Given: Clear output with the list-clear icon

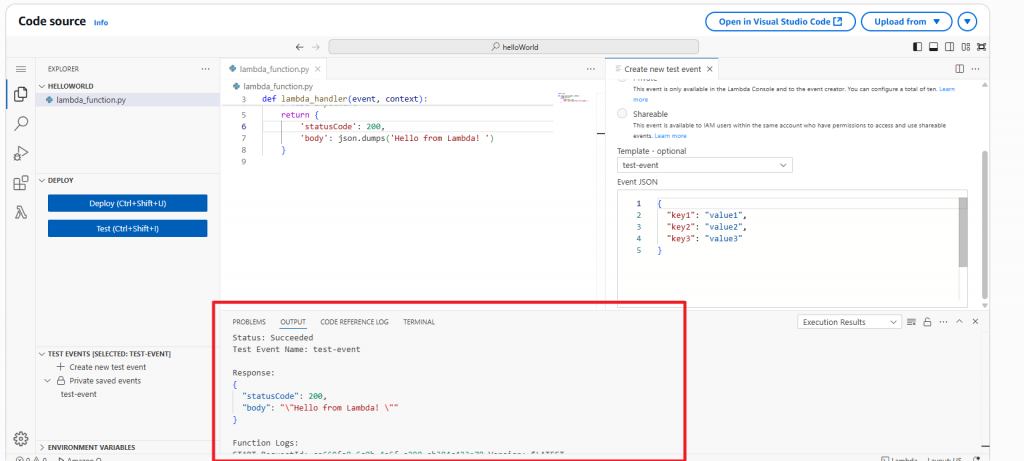Looking at the screenshot, I should [x=912, y=322].
